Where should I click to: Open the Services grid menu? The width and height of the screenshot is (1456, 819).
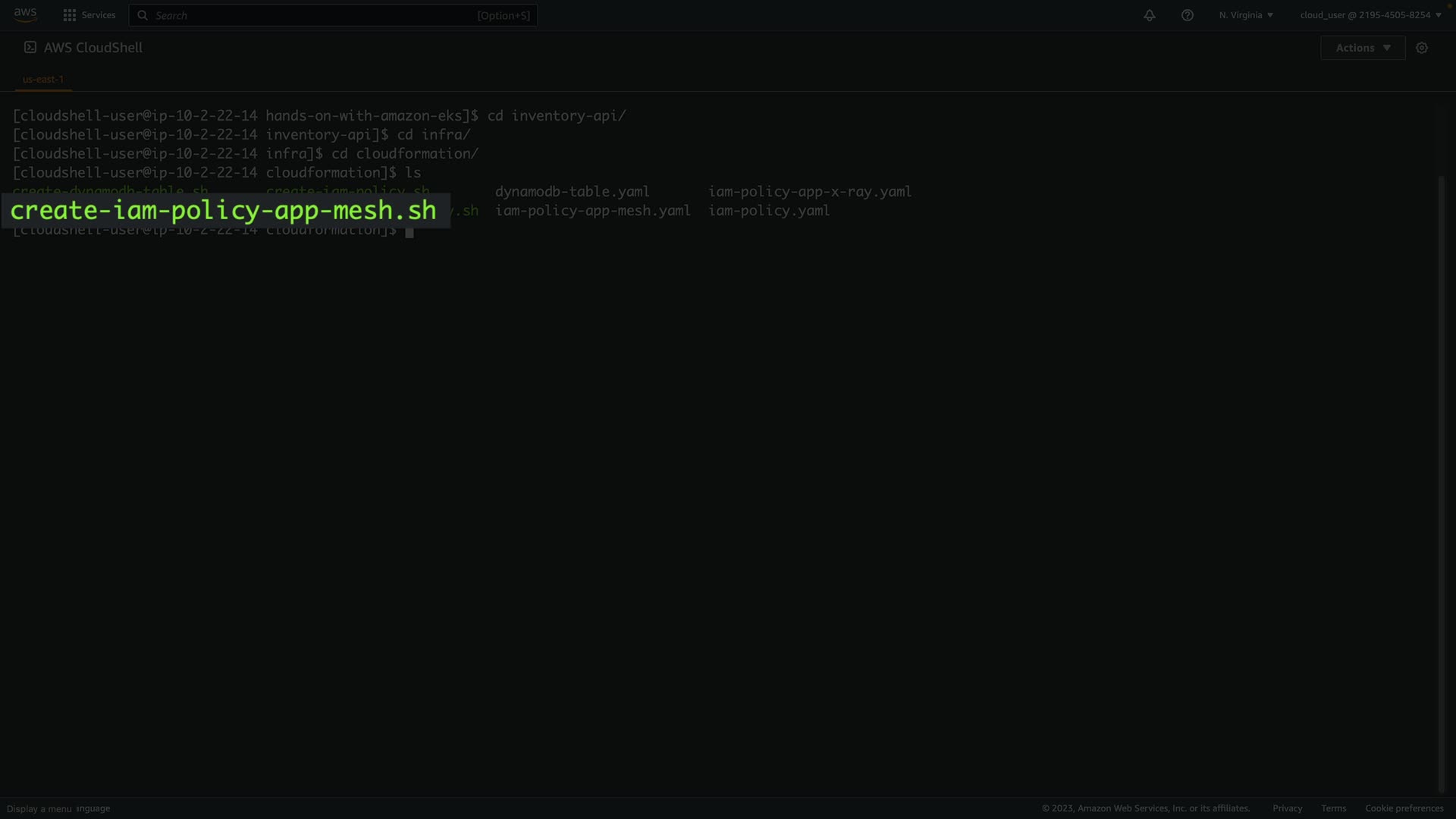70,15
